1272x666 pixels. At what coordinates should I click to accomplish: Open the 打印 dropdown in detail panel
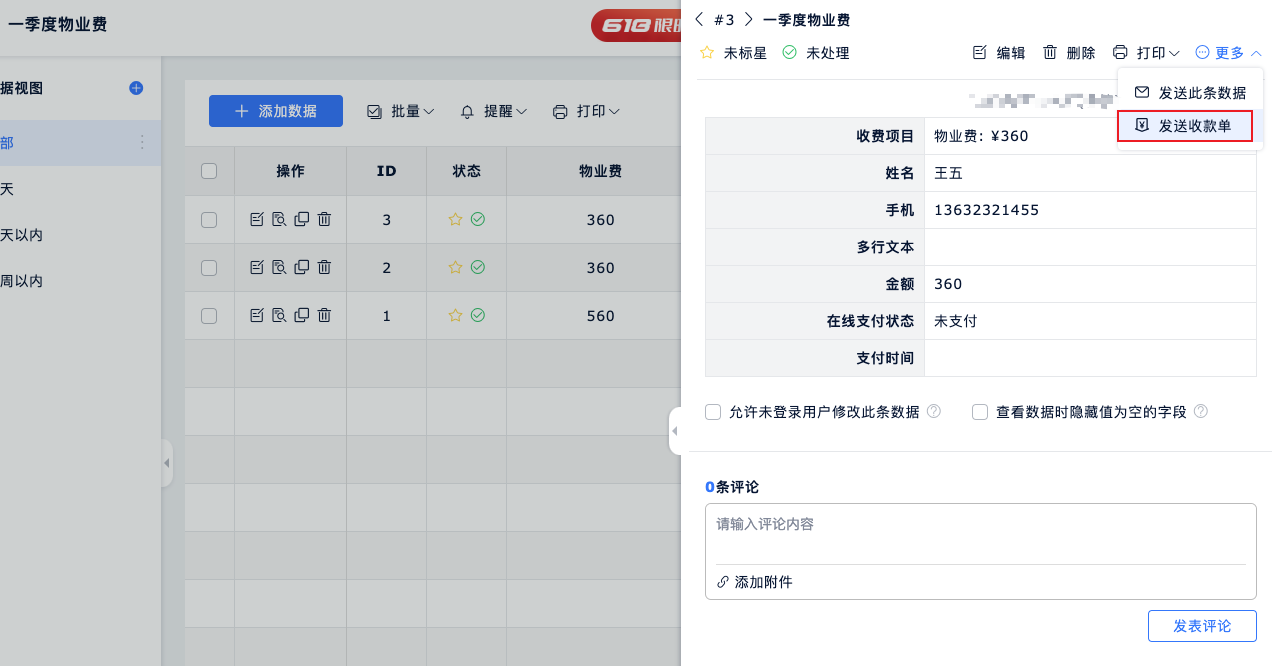point(1146,53)
